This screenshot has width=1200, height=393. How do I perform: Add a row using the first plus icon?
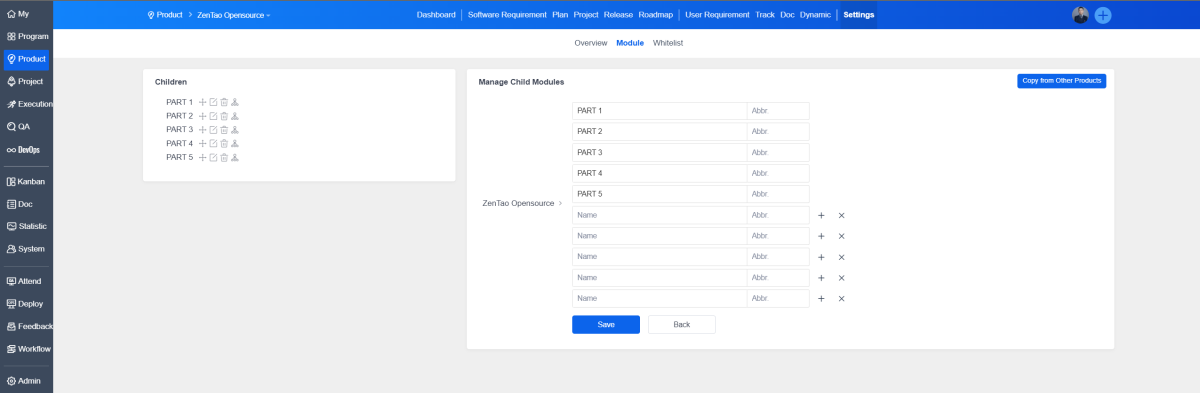tap(821, 215)
